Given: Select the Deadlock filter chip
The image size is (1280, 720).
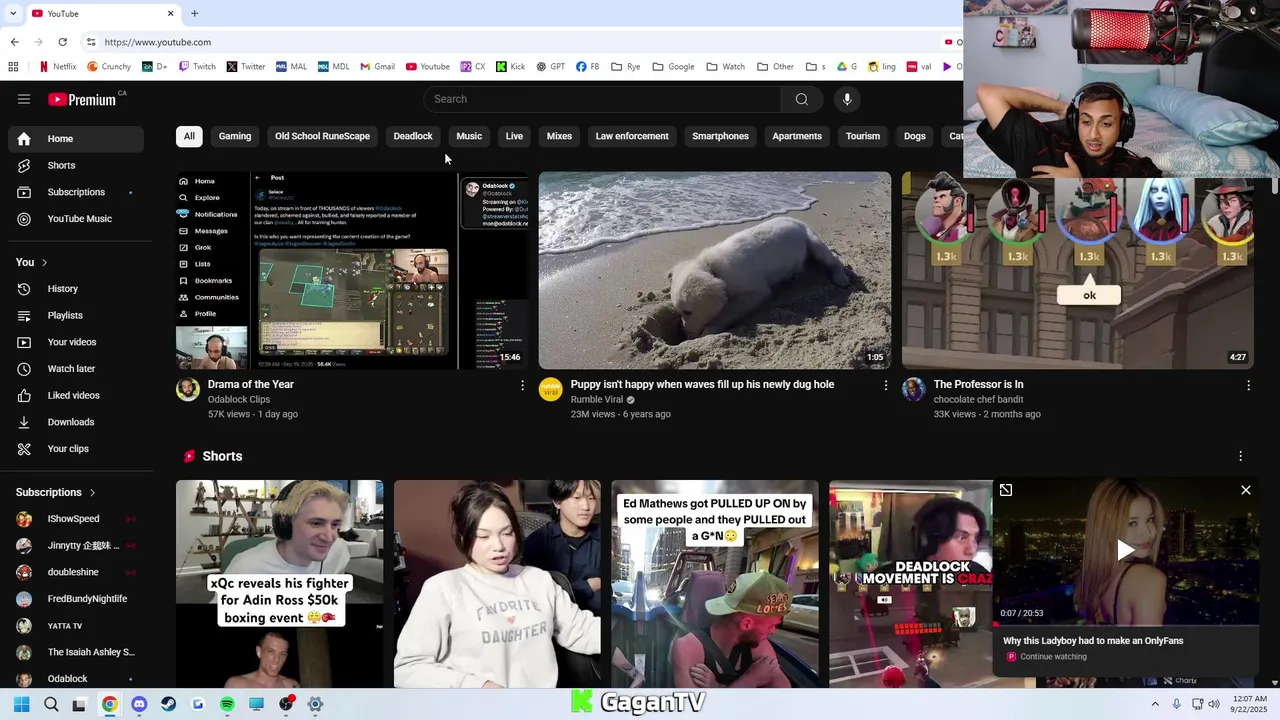Looking at the screenshot, I should point(413,136).
